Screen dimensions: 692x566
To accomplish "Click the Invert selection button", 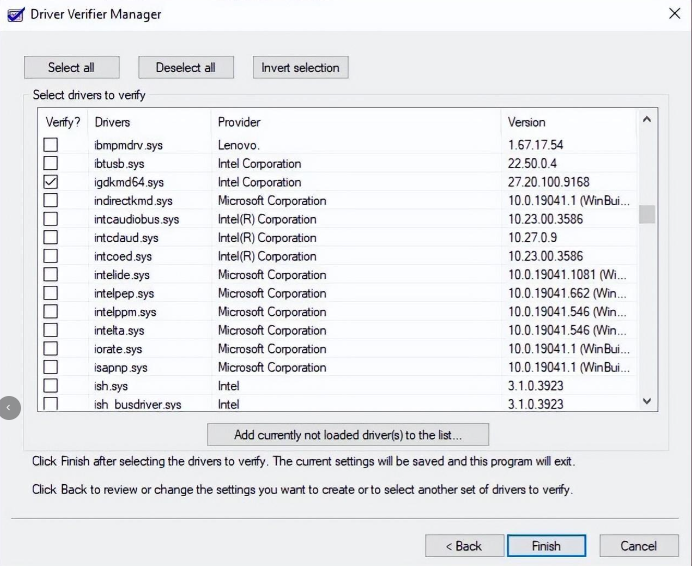I will pos(301,68).
